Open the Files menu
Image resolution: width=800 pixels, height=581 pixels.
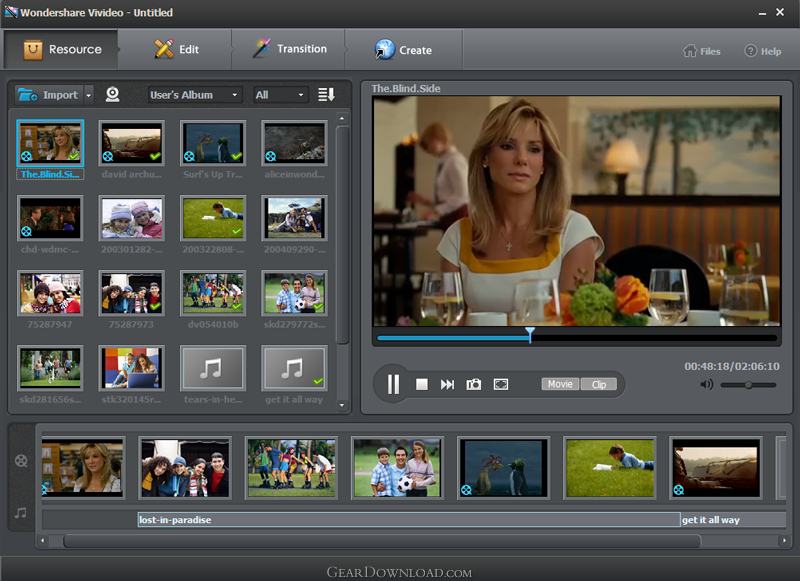tap(702, 51)
